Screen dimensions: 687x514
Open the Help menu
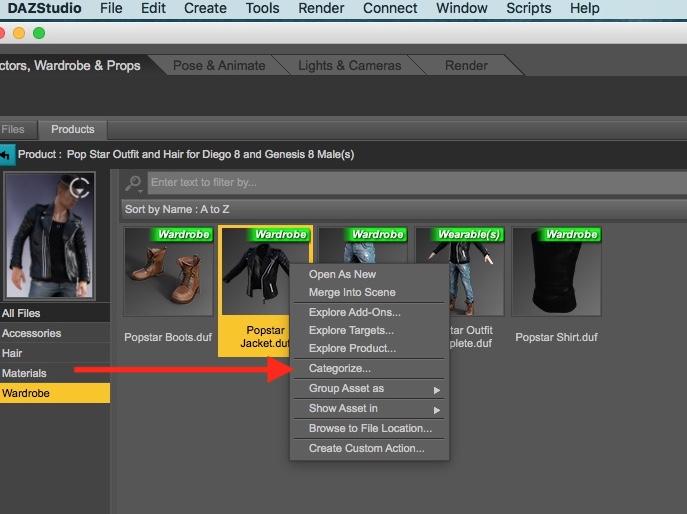pyautogui.click(x=584, y=8)
